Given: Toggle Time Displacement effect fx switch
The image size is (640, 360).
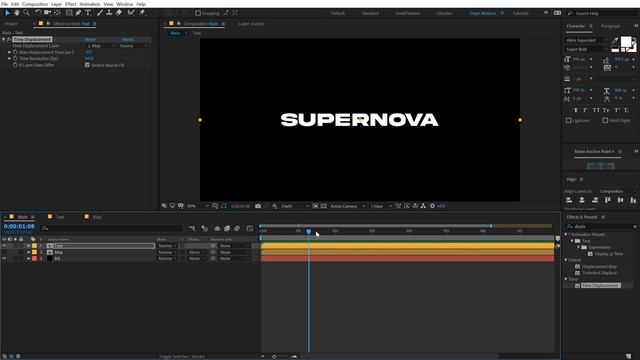Looking at the screenshot, I should (x=9, y=40).
